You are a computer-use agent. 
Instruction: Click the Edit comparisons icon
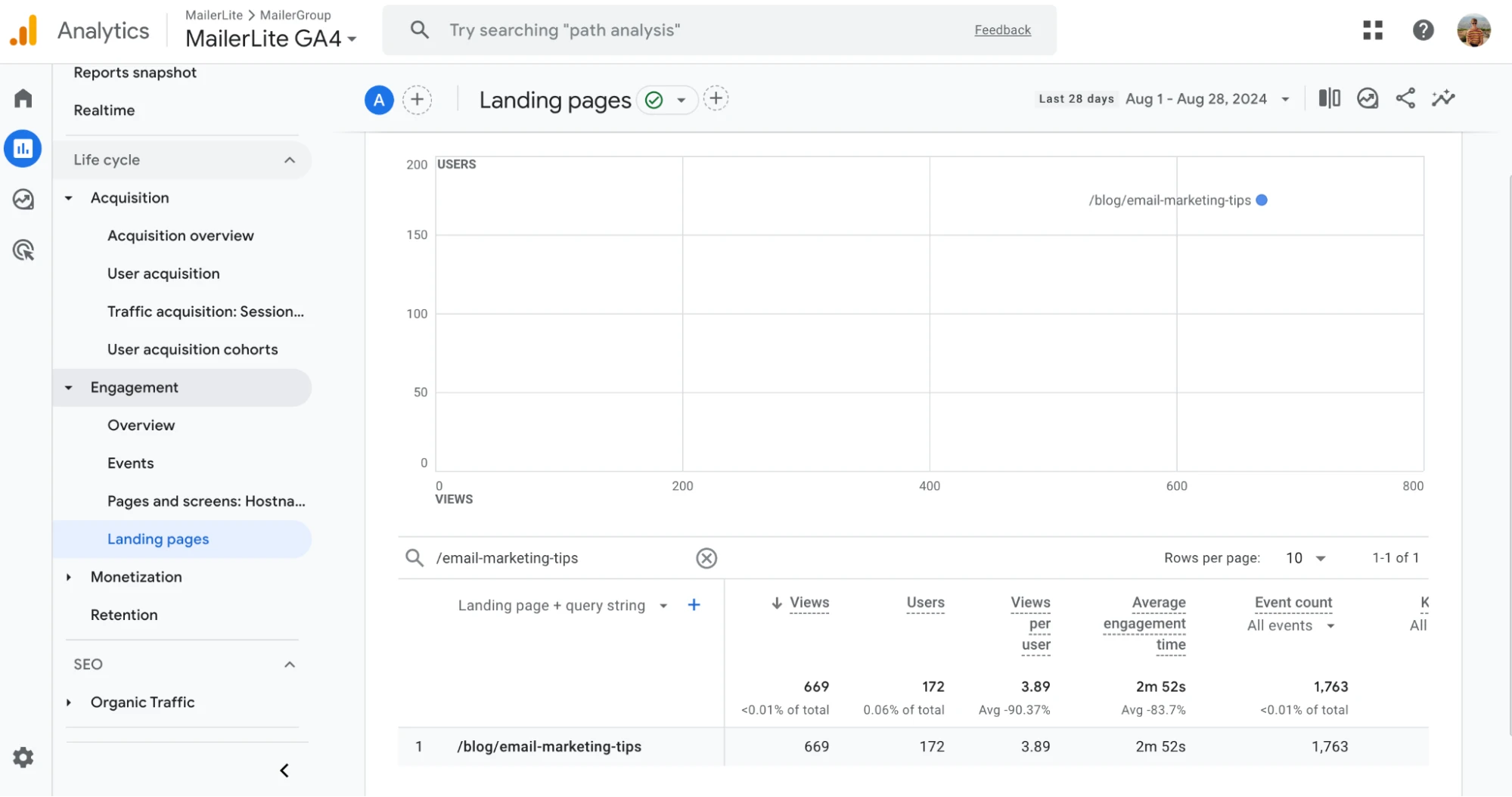tap(1329, 98)
